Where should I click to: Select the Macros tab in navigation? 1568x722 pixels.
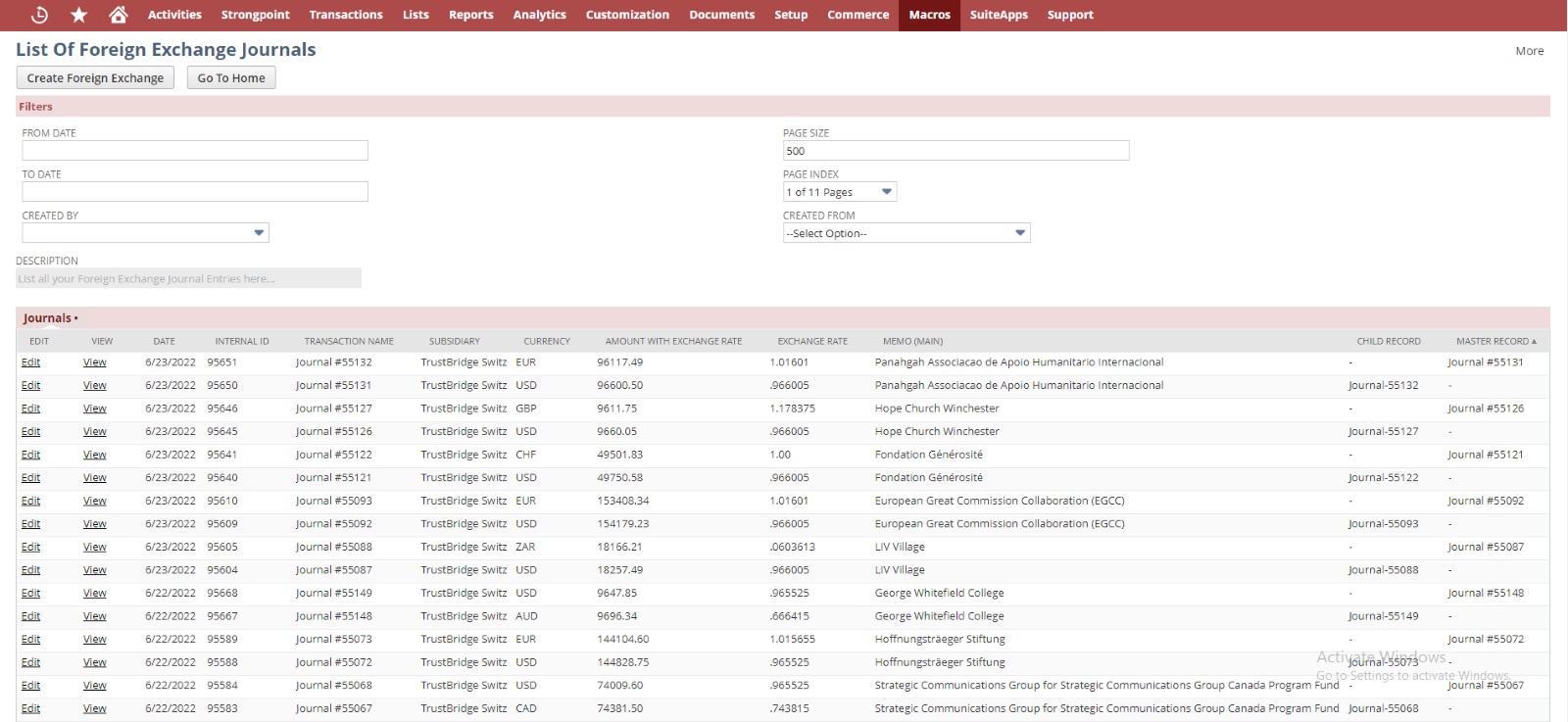929,15
